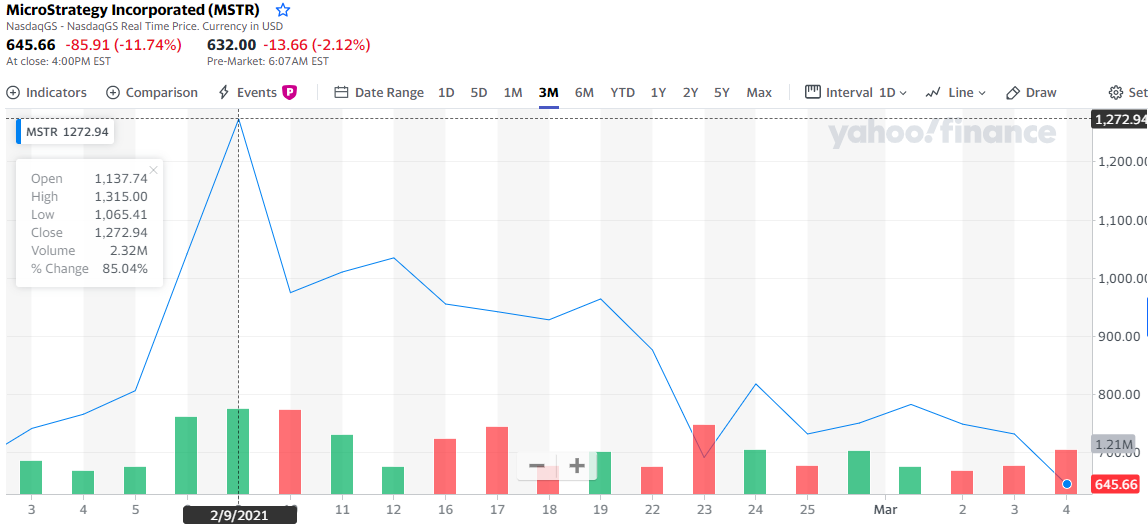Expand the Line chart type dropdown
Image resolution: width=1148 pixels, height=532 pixels.
[x=956, y=92]
